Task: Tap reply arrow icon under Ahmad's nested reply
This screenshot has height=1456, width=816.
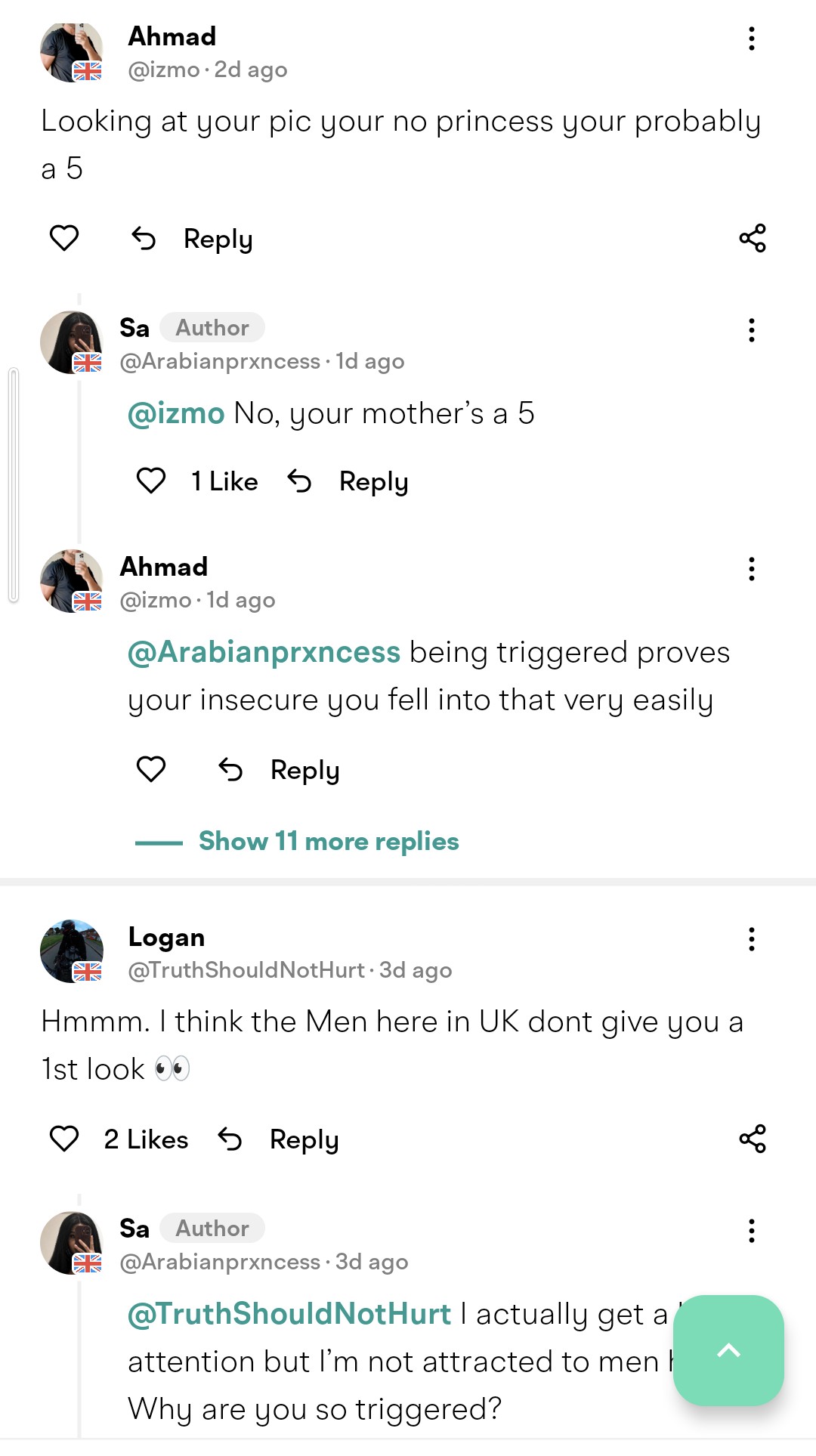Action: (230, 770)
